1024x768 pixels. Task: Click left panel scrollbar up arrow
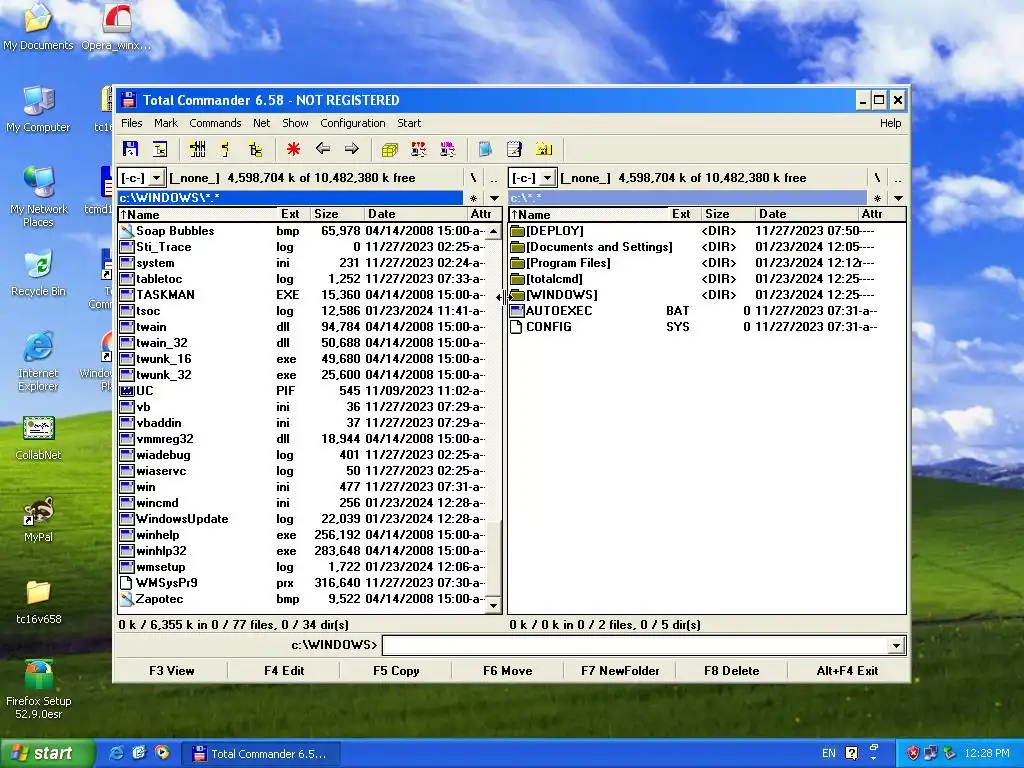494,232
